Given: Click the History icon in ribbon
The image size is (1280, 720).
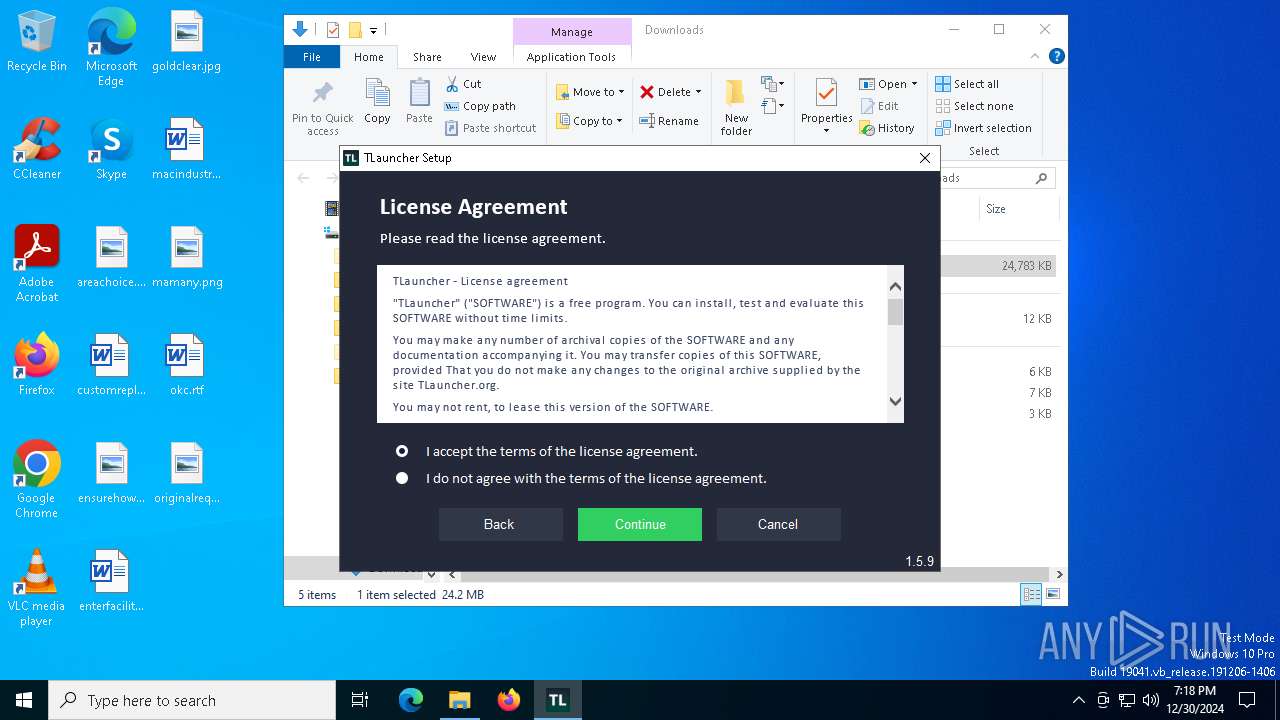Looking at the screenshot, I should [868, 128].
